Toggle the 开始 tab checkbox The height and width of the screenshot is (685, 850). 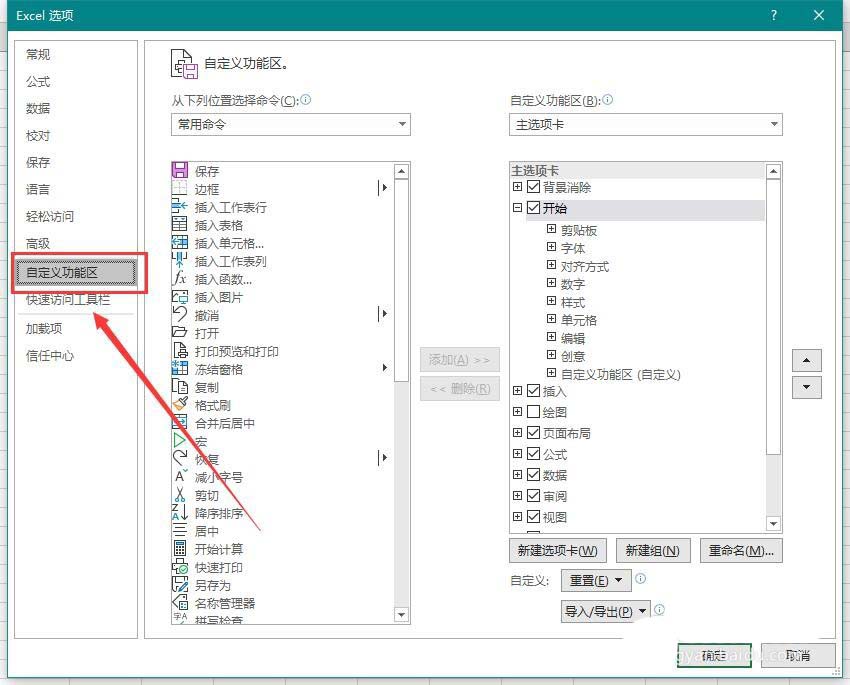point(533,208)
